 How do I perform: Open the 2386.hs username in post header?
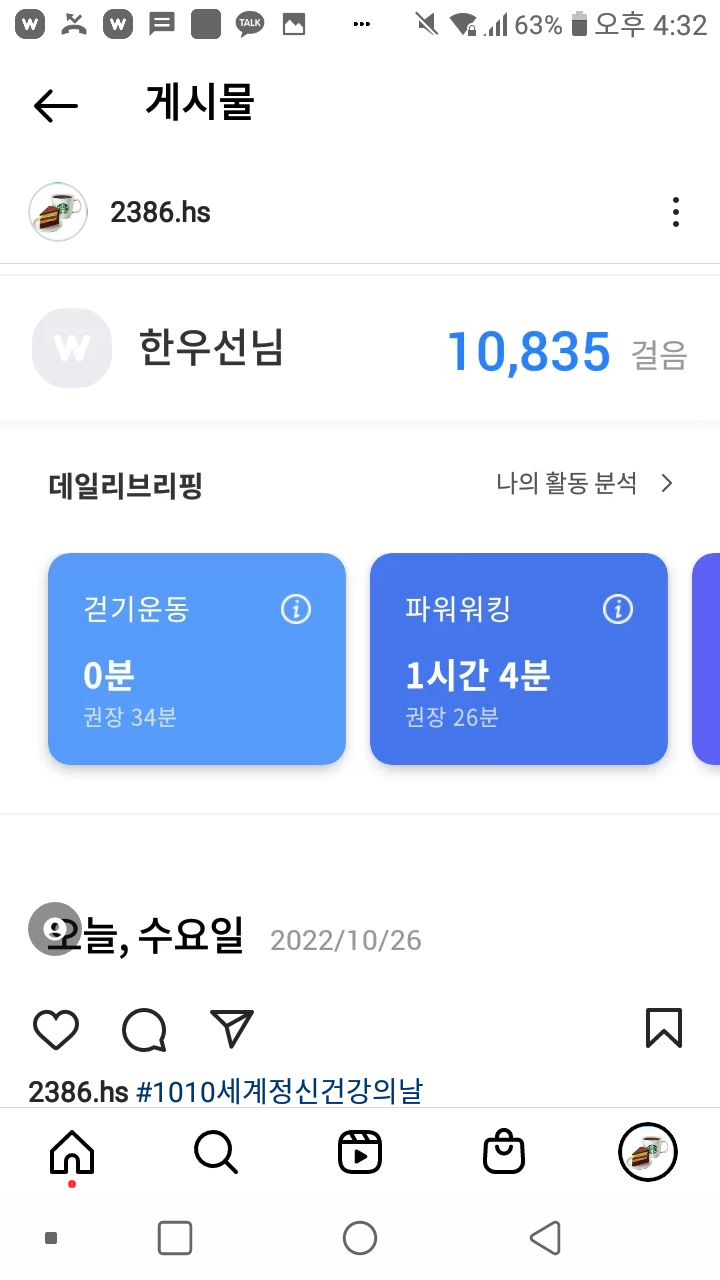click(x=160, y=212)
